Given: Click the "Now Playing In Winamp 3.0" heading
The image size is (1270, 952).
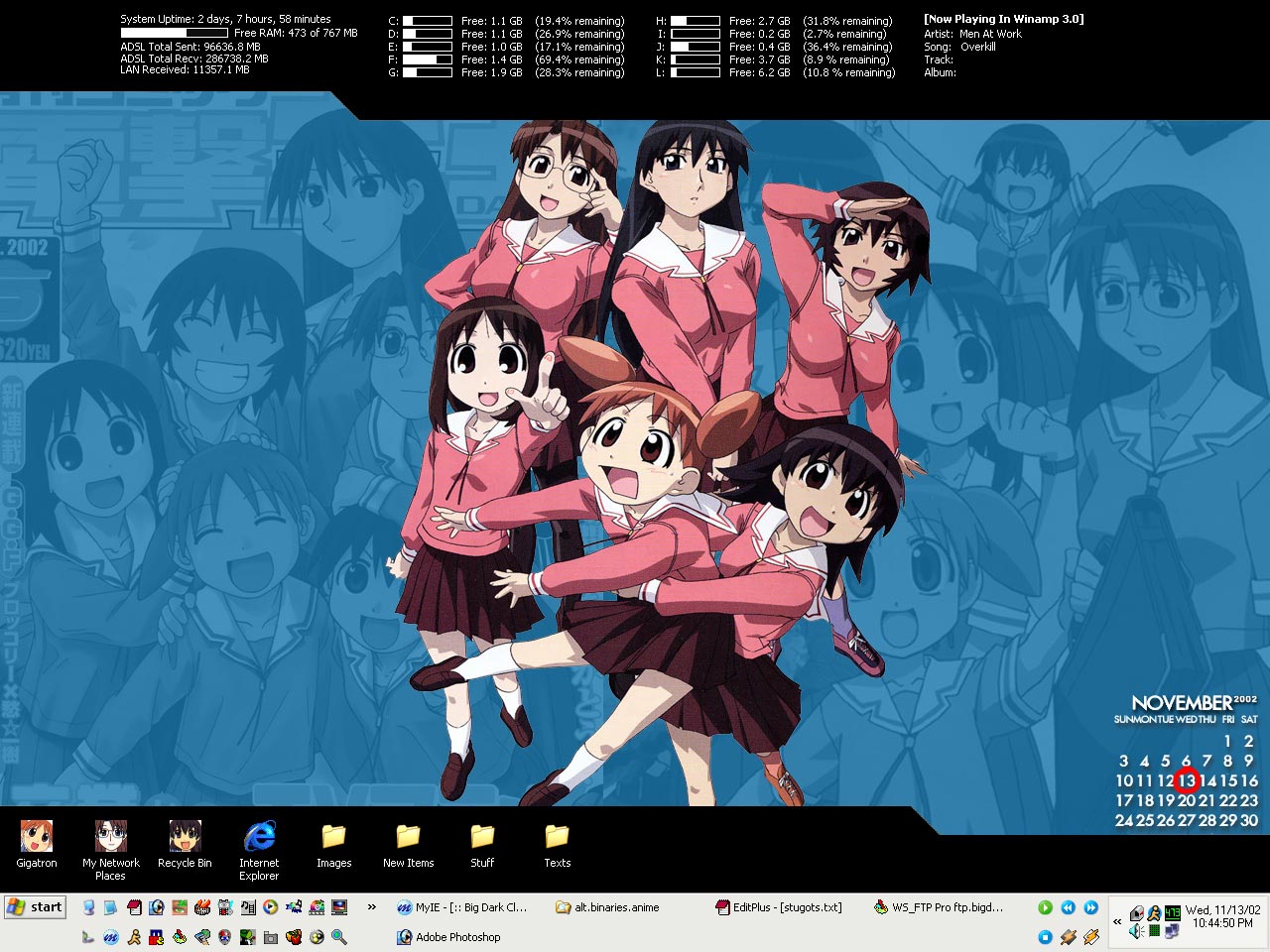Looking at the screenshot, I should point(1004,19).
